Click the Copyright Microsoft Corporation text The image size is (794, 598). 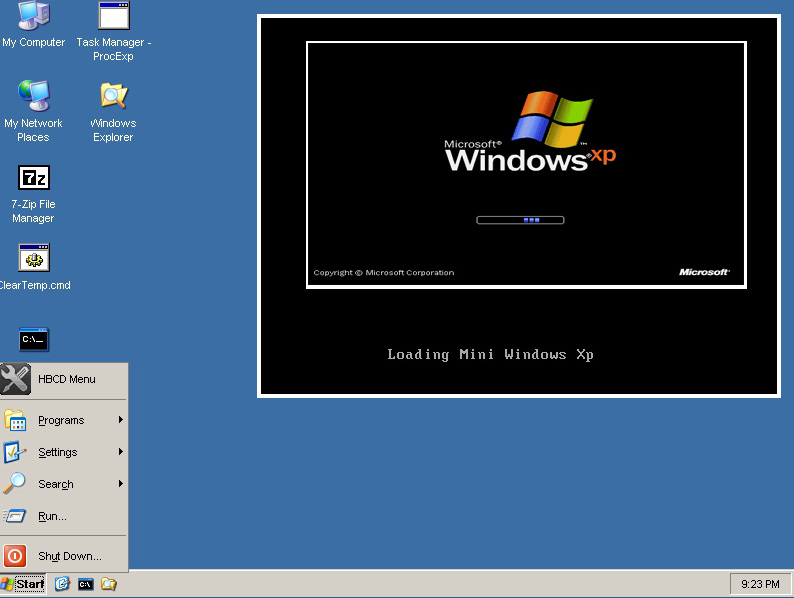point(384,272)
